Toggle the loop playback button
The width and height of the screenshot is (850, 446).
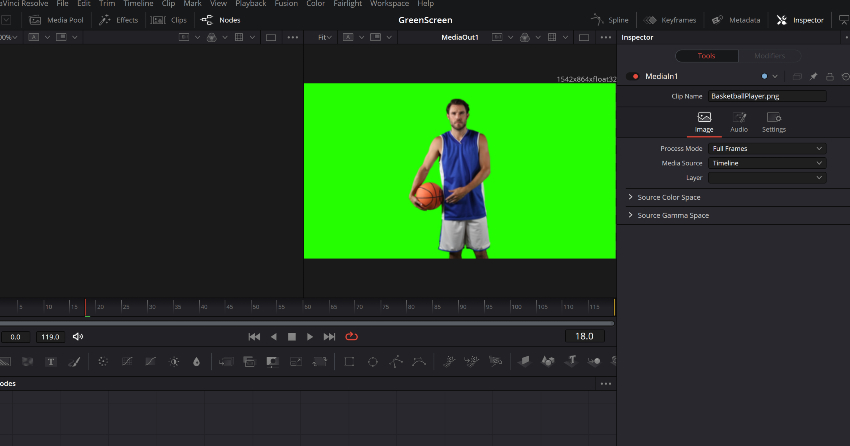point(352,337)
